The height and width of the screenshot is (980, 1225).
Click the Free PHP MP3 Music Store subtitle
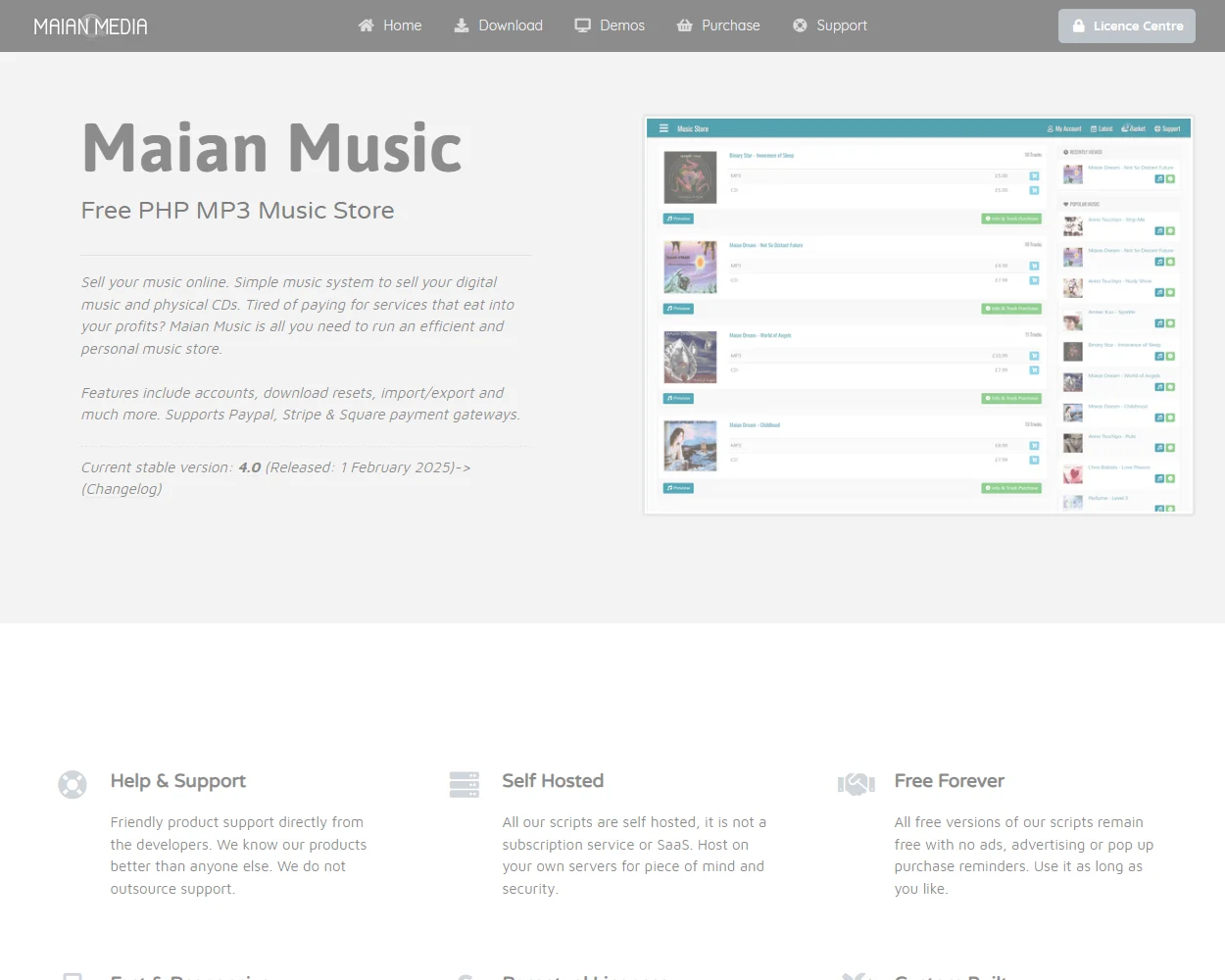pyautogui.click(x=237, y=211)
